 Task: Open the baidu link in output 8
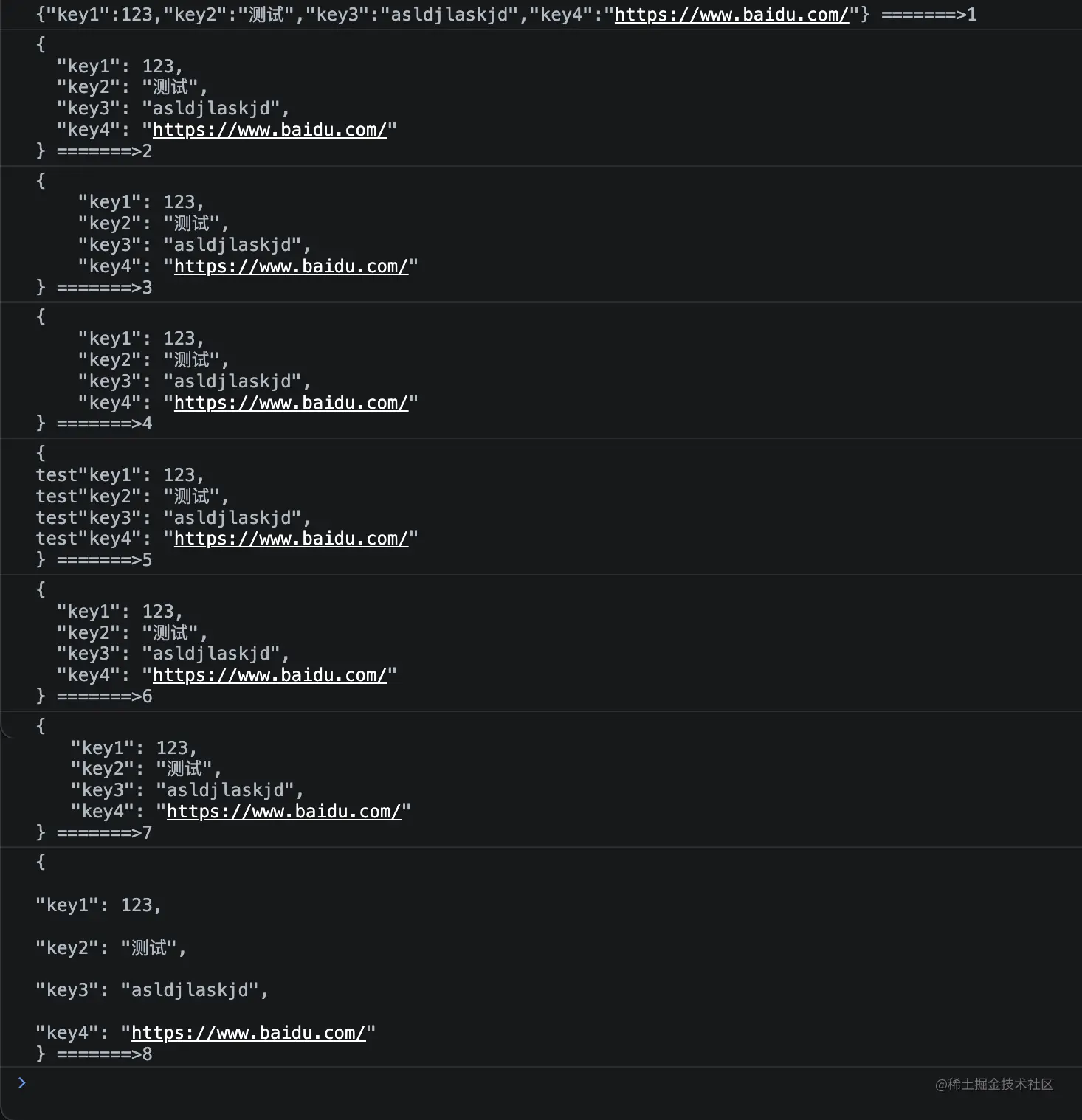click(248, 1033)
